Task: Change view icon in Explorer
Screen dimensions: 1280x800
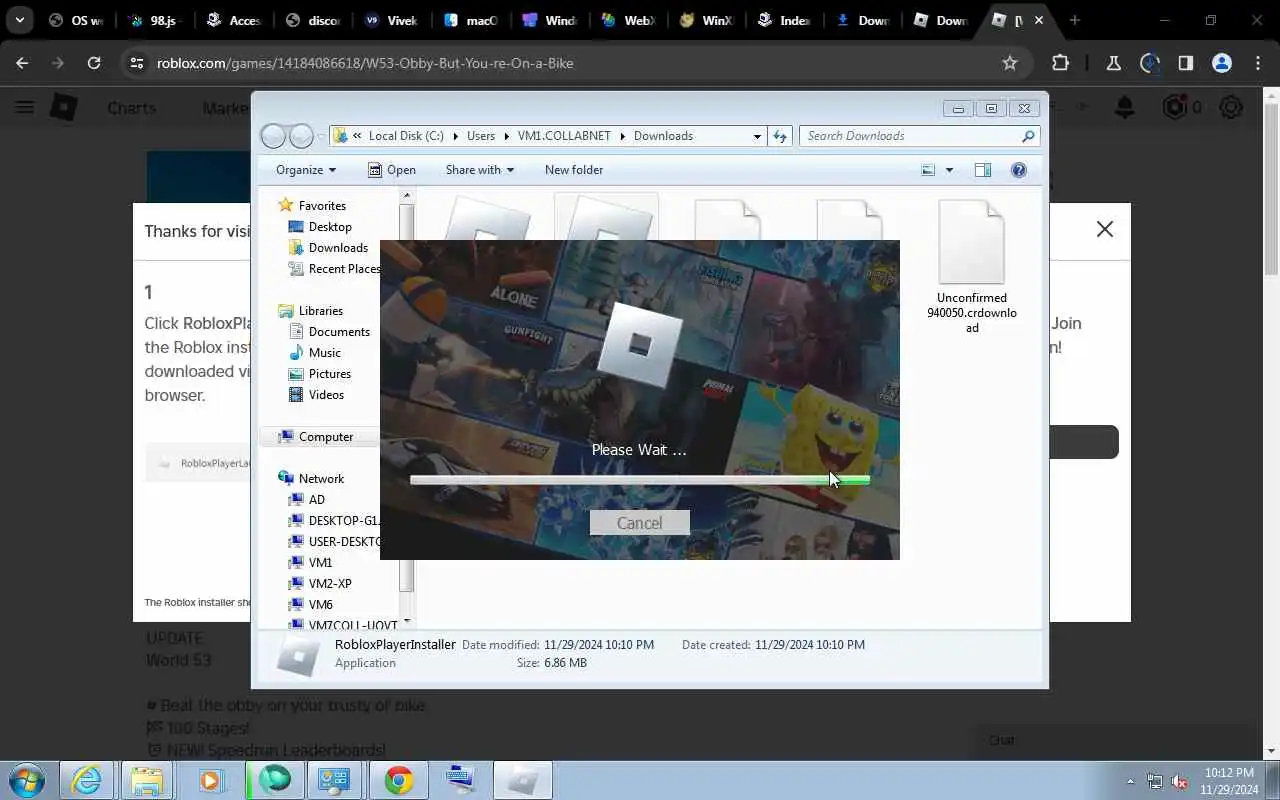Action: click(928, 170)
